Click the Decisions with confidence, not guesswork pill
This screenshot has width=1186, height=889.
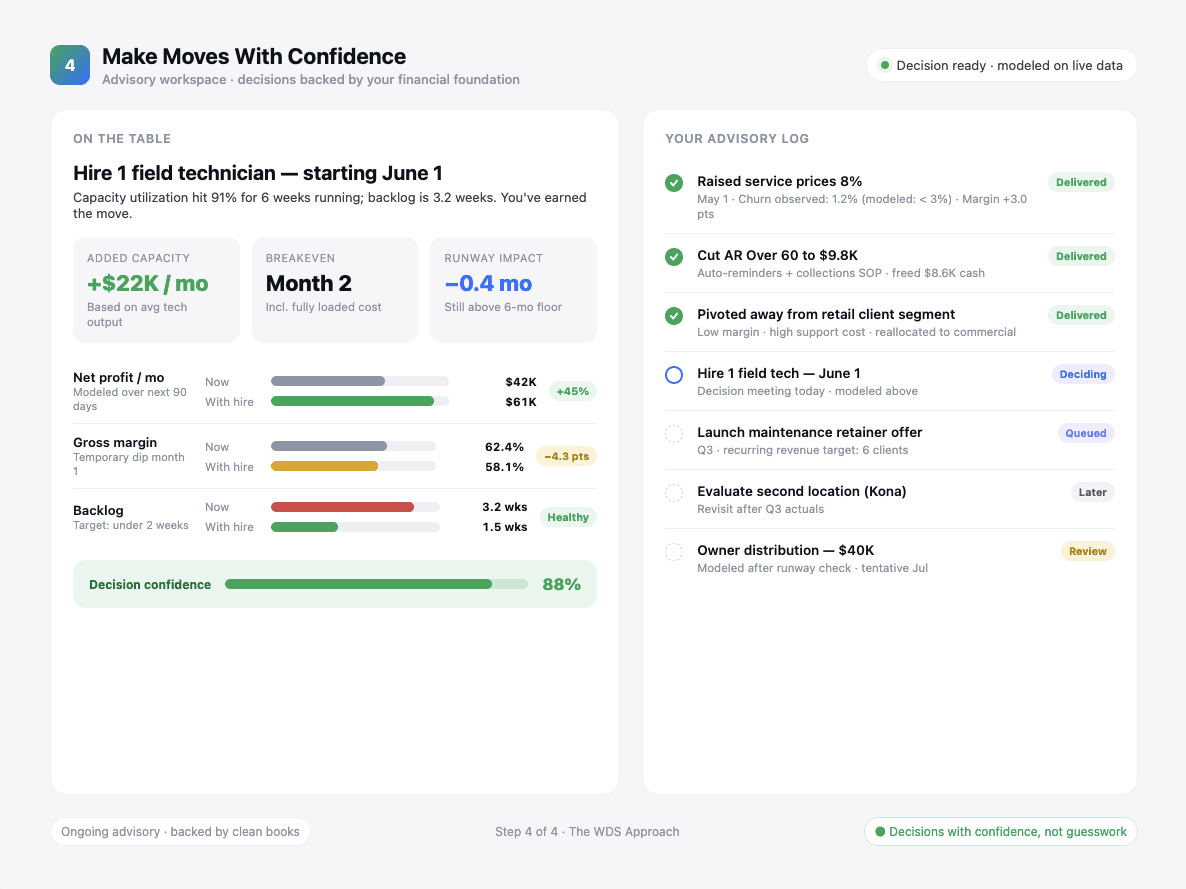(1000, 831)
